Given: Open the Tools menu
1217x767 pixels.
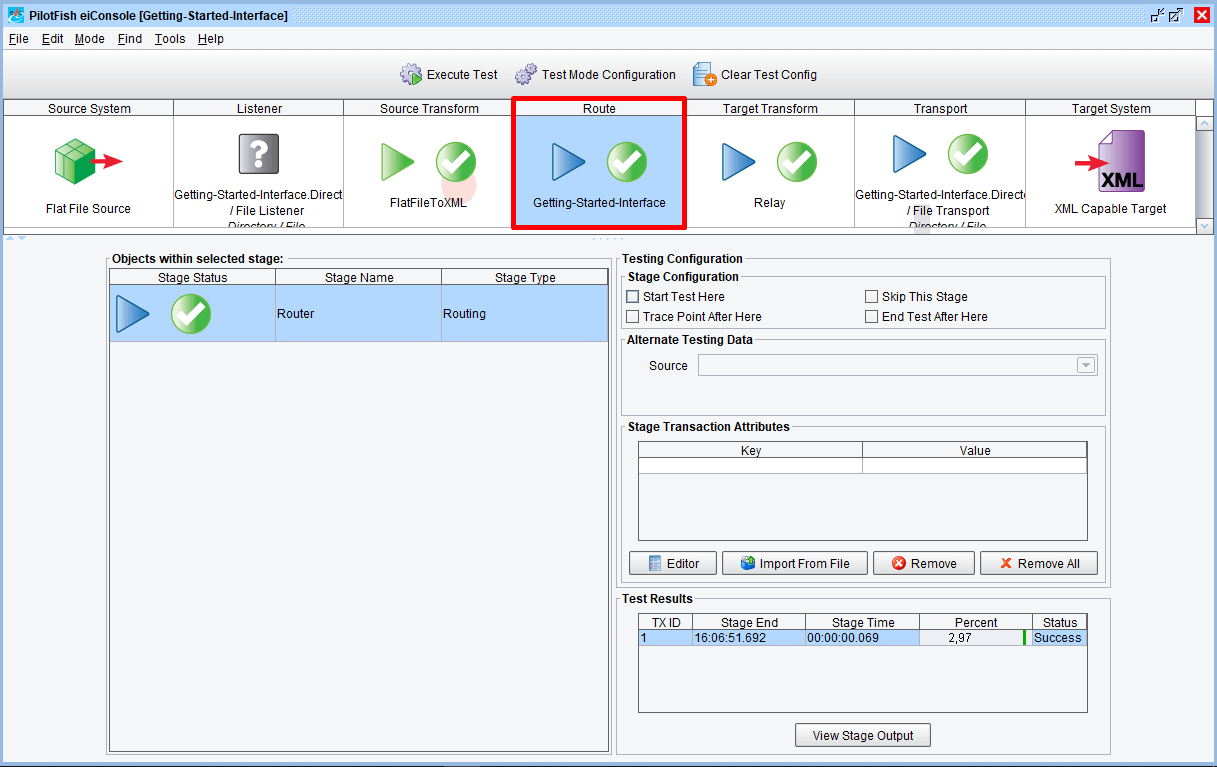Looking at the screenshot, I should click(170, 39).
